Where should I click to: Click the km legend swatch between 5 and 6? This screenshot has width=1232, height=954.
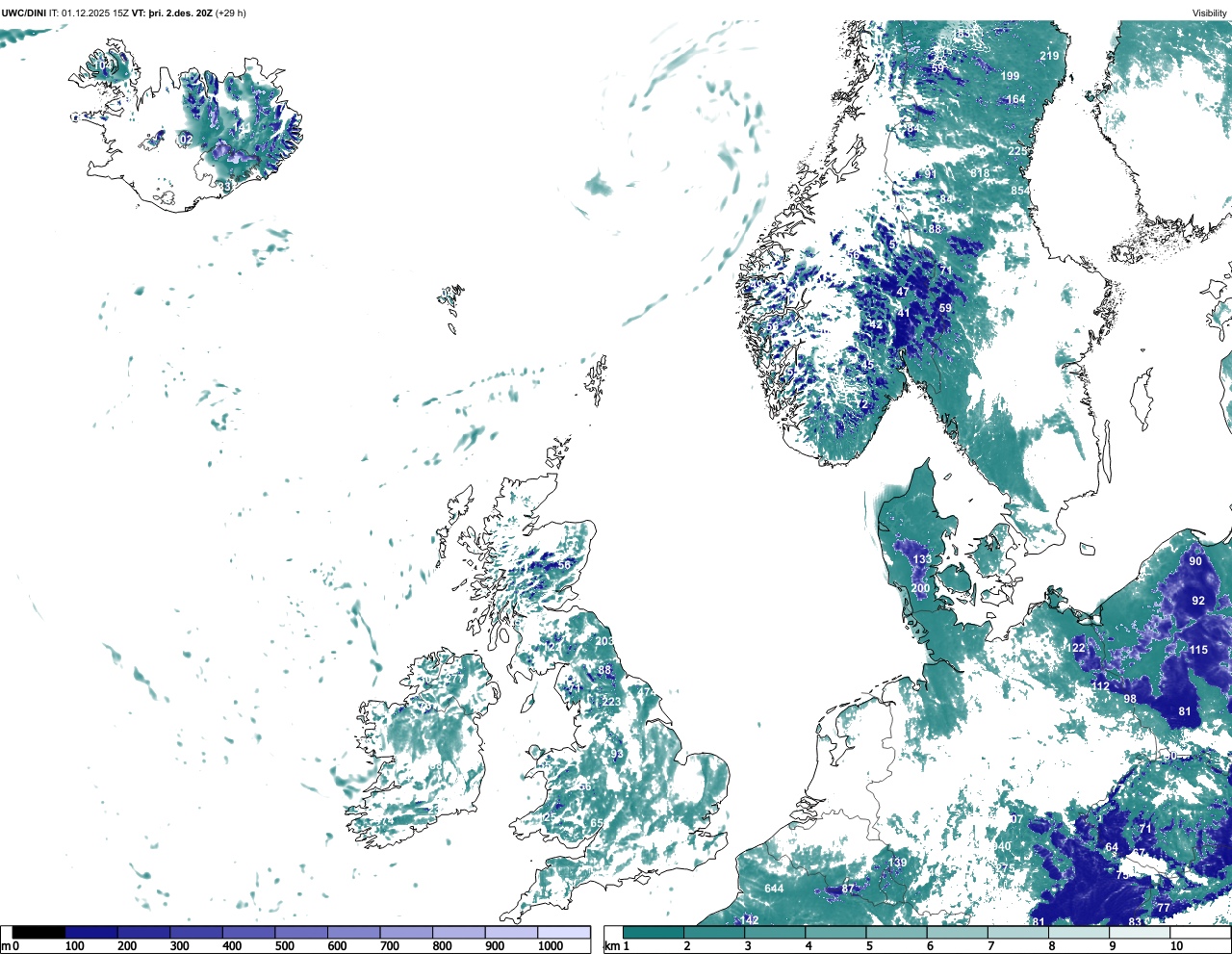coord(896,932)
